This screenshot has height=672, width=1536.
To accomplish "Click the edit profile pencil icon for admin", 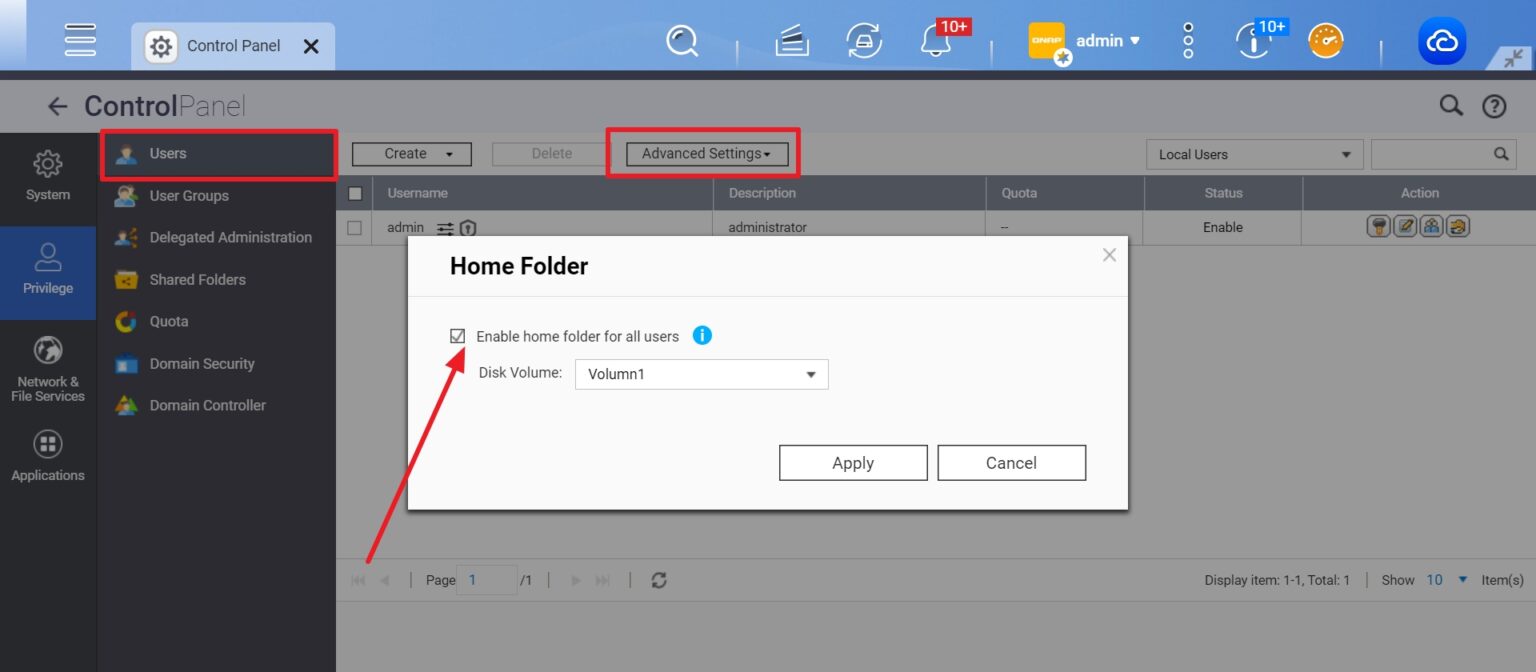I will tap(1403, 227).
